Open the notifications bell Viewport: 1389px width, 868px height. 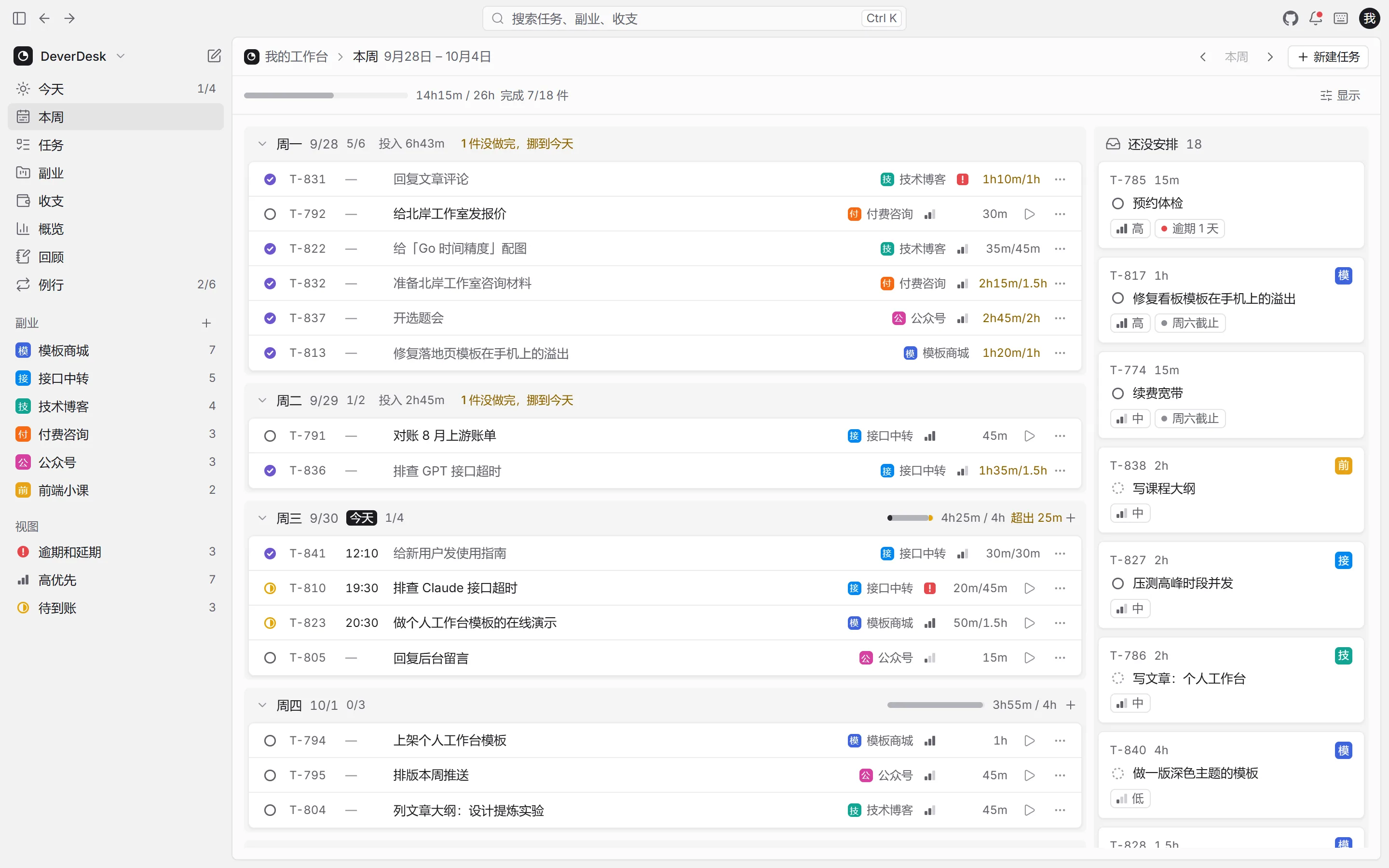pos(1316,18)
